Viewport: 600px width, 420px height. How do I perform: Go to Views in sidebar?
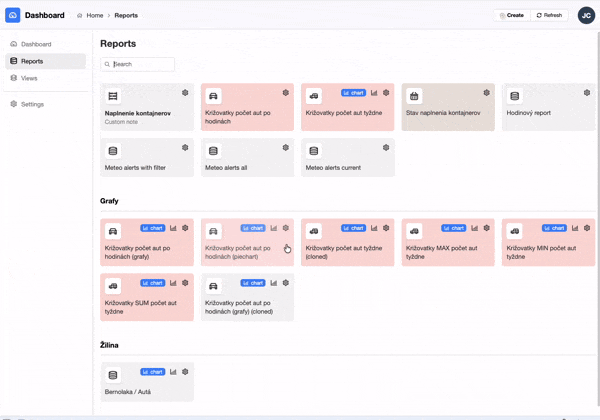tap(29, 78)
